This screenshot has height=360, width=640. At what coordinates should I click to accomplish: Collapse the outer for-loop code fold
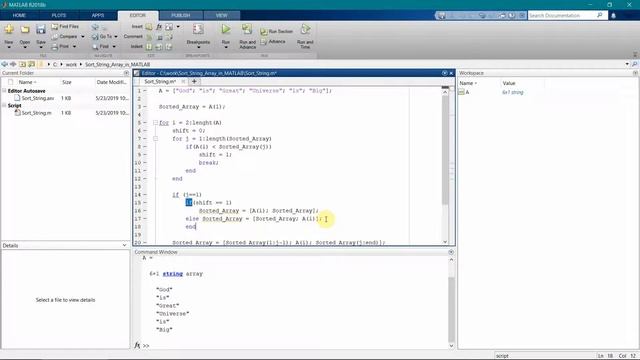[x=156, y=122]
